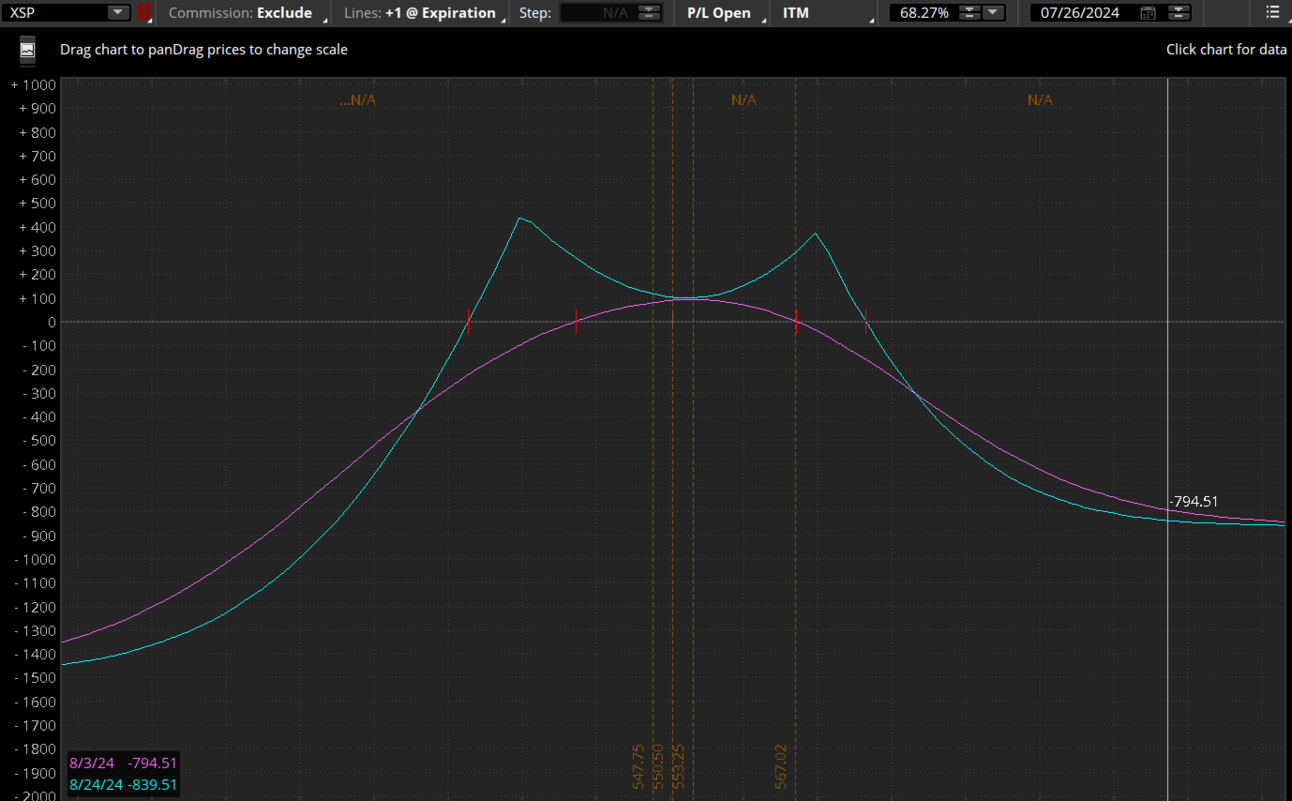Click the 07/26/2024 date field
The height and width of the screenshot is (801, 1292).
pos(1084,13)
